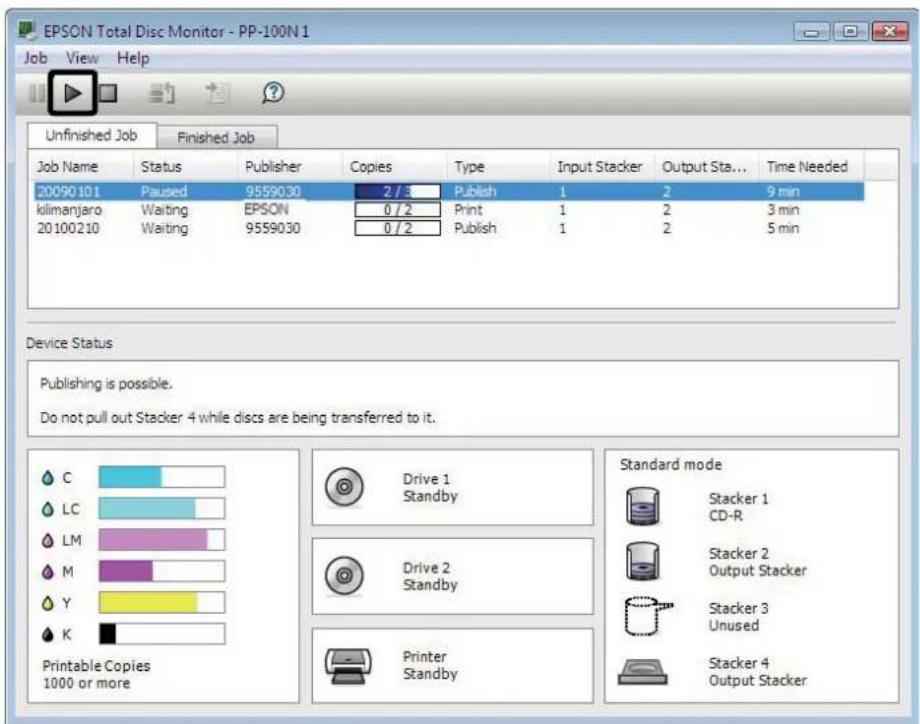
Task: Click kilimanjaro's 0/2 copies progress bar
Action: pos(397,209)
